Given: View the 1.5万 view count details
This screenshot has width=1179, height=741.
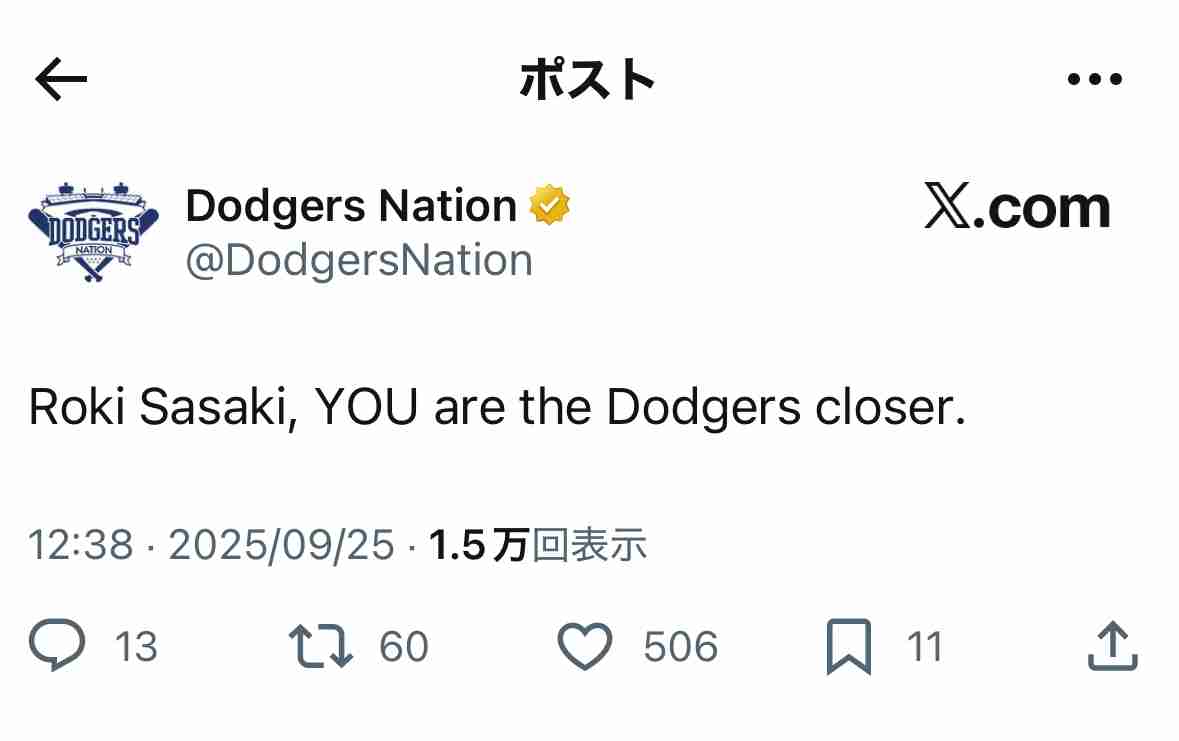Looking at the screenshot, I should 538,545.
